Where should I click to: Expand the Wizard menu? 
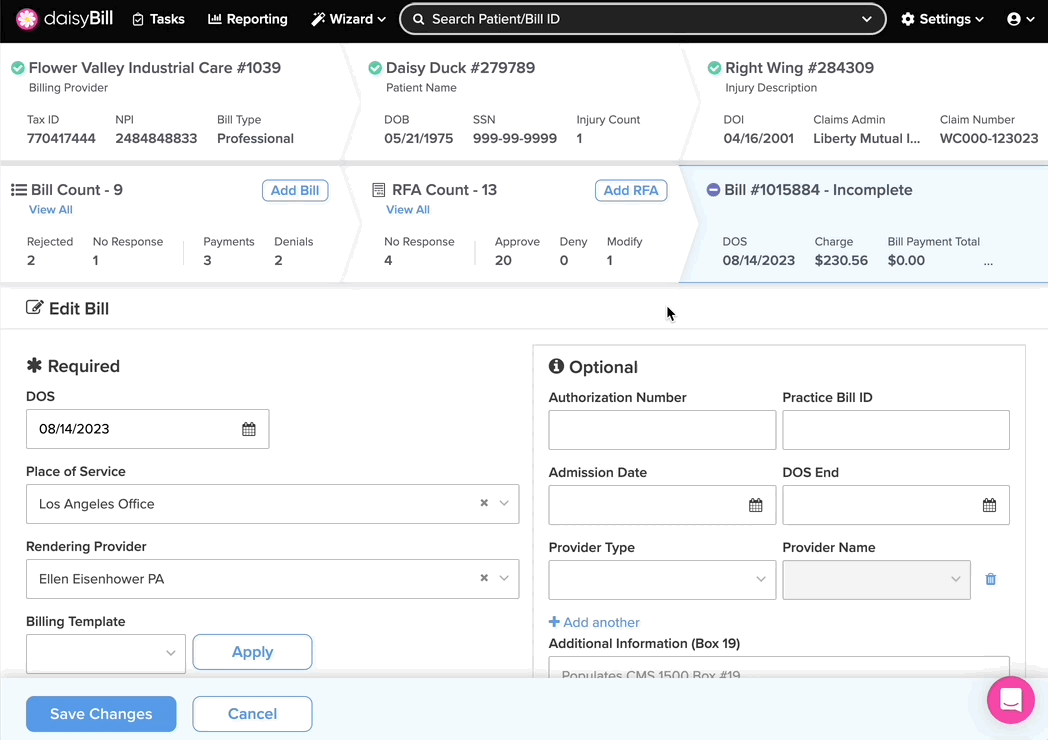point(348,19)
